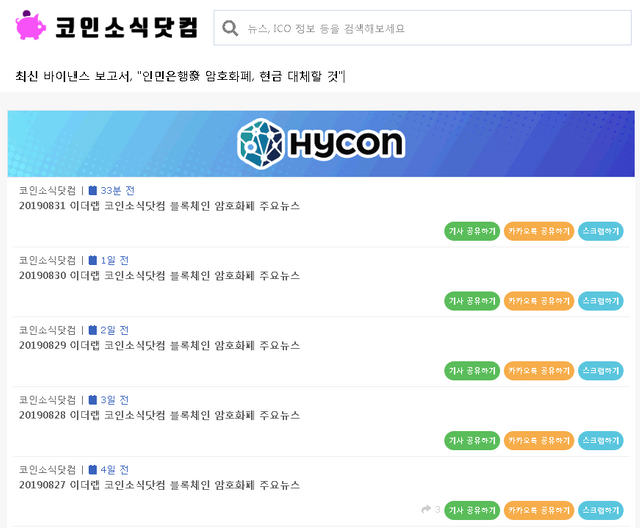Viewport: 640px width, 528px height.
Task: Click 스크랩하기 for the 20190828 article
Action: [601, 441]
